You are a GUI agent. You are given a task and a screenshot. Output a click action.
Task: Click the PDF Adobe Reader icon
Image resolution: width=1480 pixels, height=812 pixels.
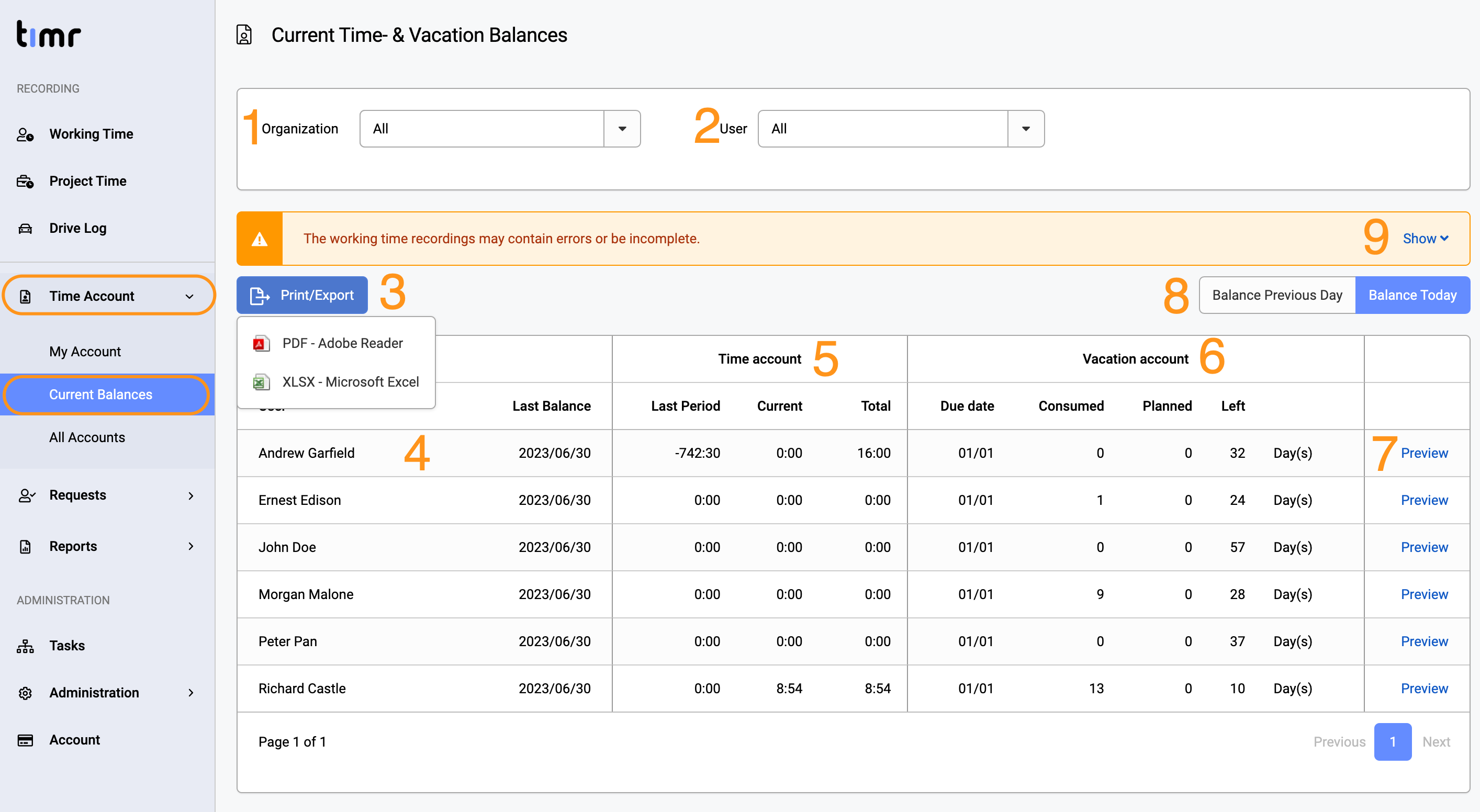click(x=262, y=343)
